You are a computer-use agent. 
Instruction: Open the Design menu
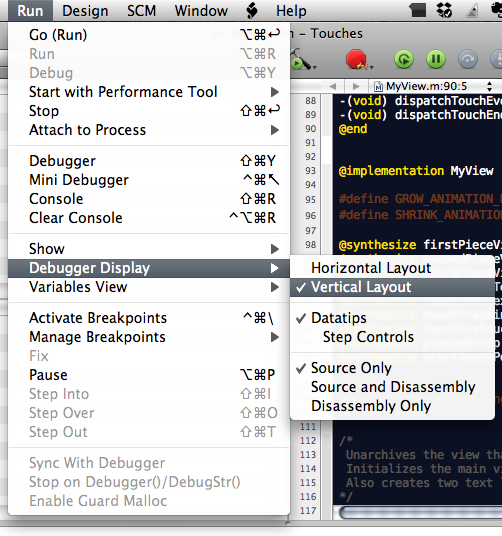tap(85, 11)
